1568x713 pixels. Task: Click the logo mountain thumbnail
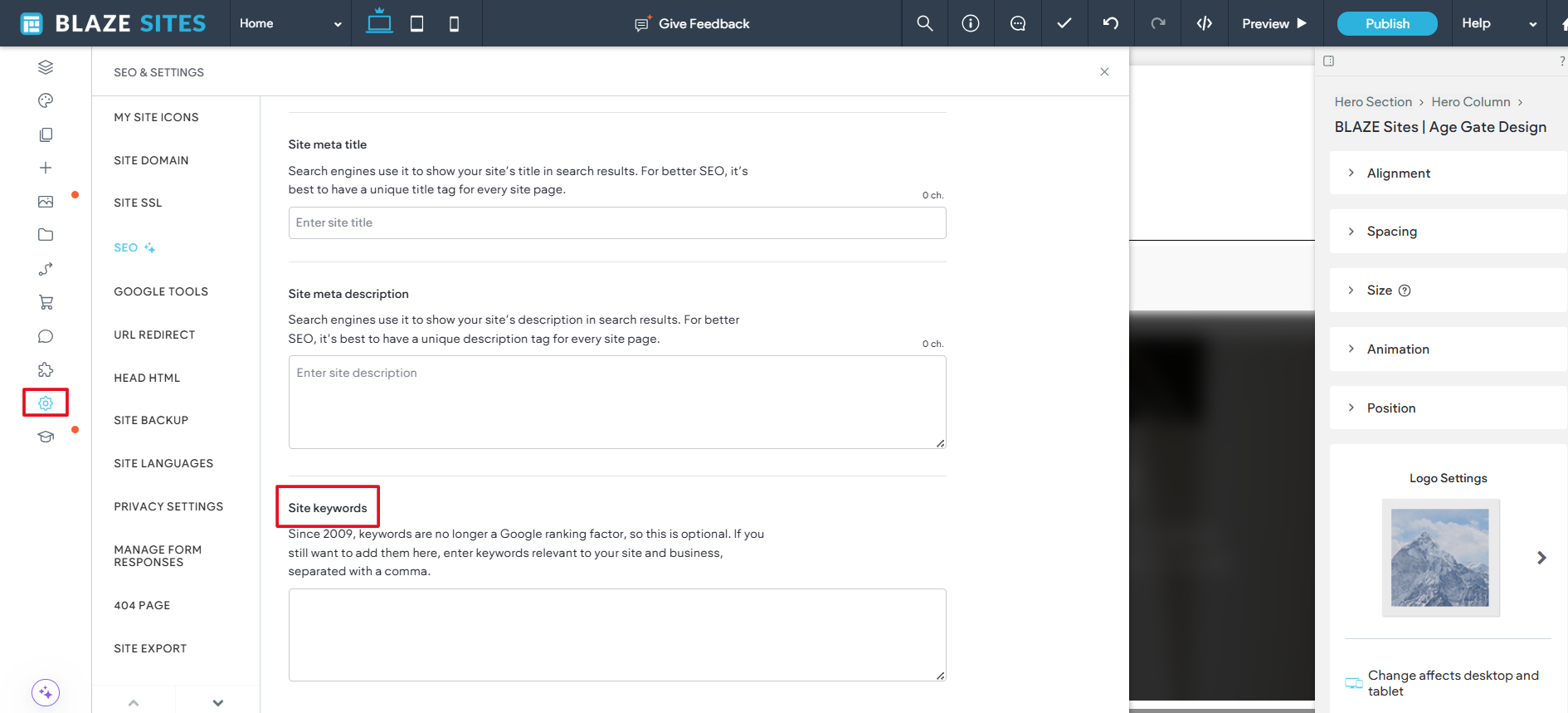(1440, 558)
